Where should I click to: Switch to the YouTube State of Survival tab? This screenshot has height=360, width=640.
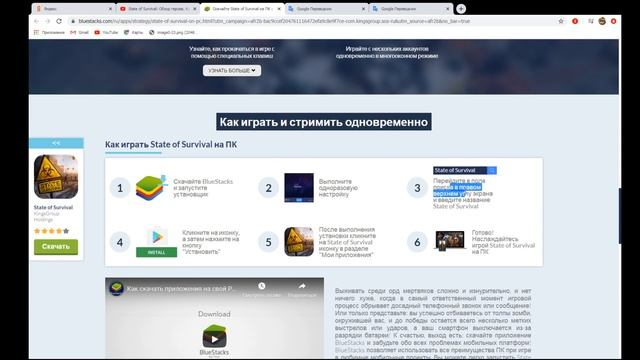point(158,9)
